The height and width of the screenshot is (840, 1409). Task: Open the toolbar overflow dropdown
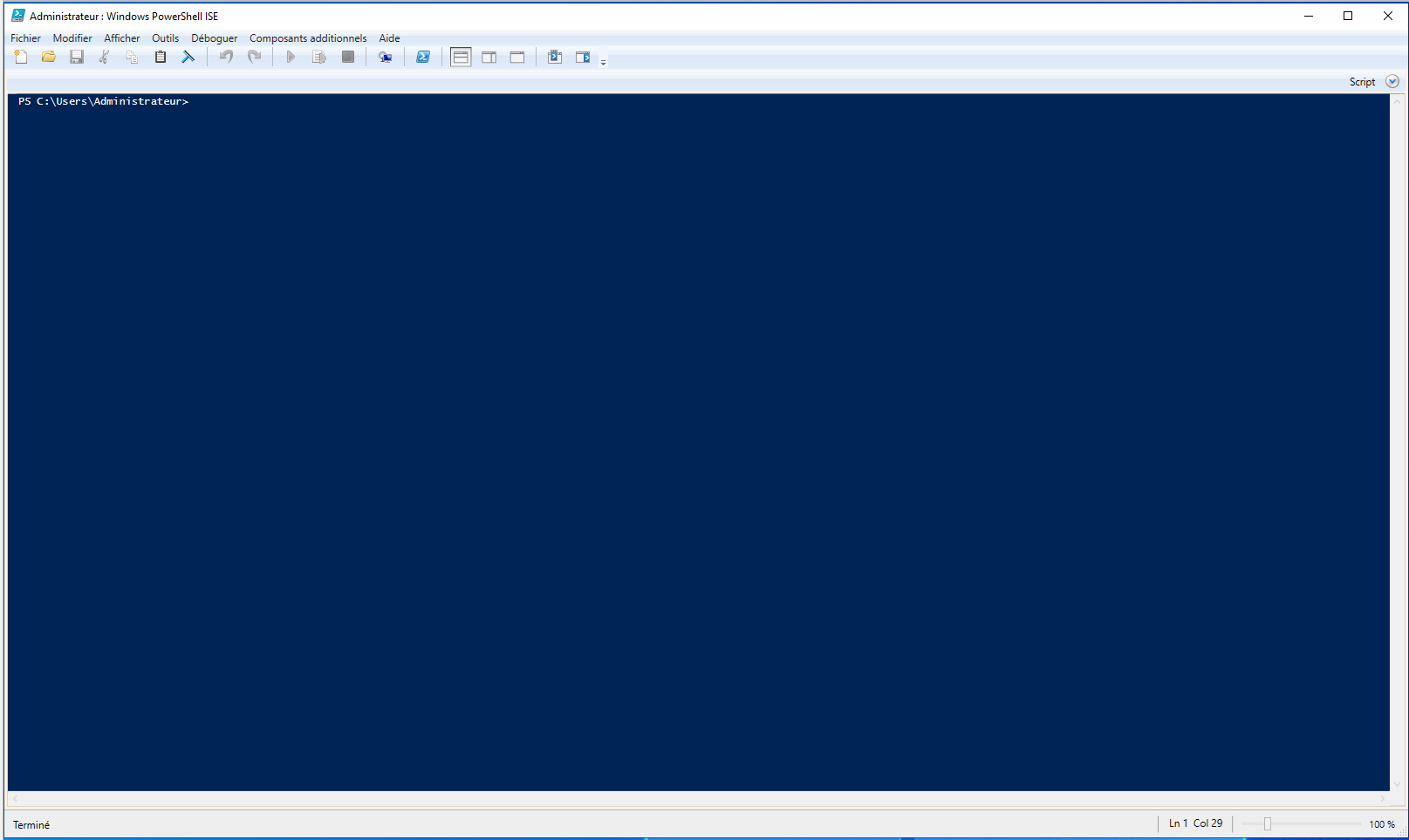point(603,59)
